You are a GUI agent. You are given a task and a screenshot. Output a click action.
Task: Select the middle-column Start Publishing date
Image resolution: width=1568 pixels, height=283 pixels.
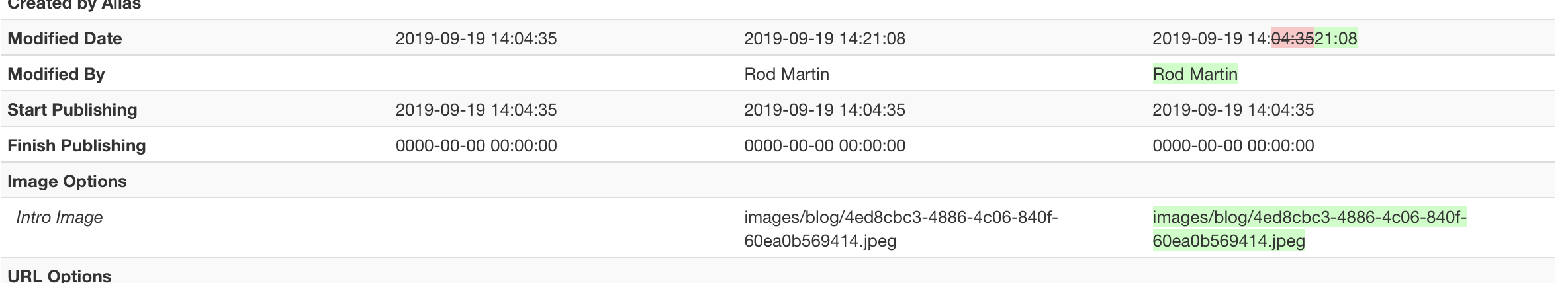(824, 110)
